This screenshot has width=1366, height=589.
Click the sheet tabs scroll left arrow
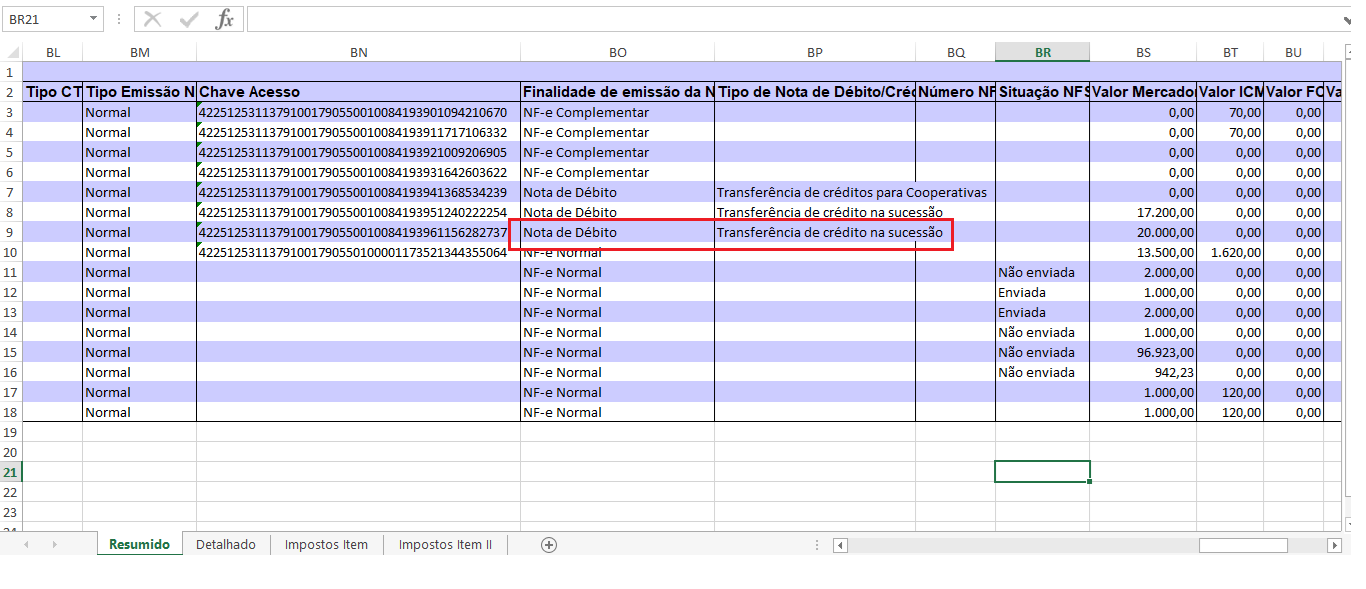point(26,544)
